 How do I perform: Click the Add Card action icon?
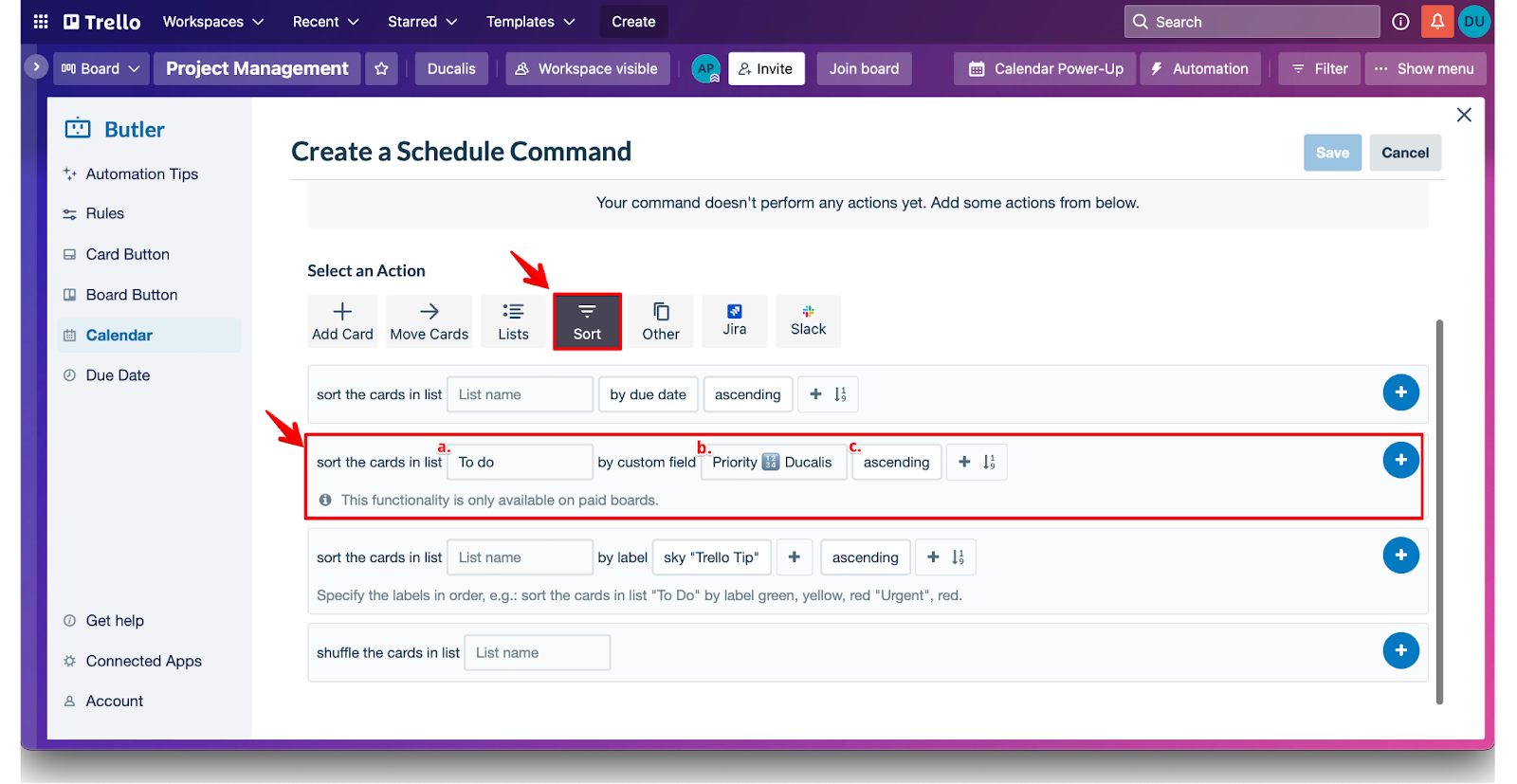tap(342, 321)
